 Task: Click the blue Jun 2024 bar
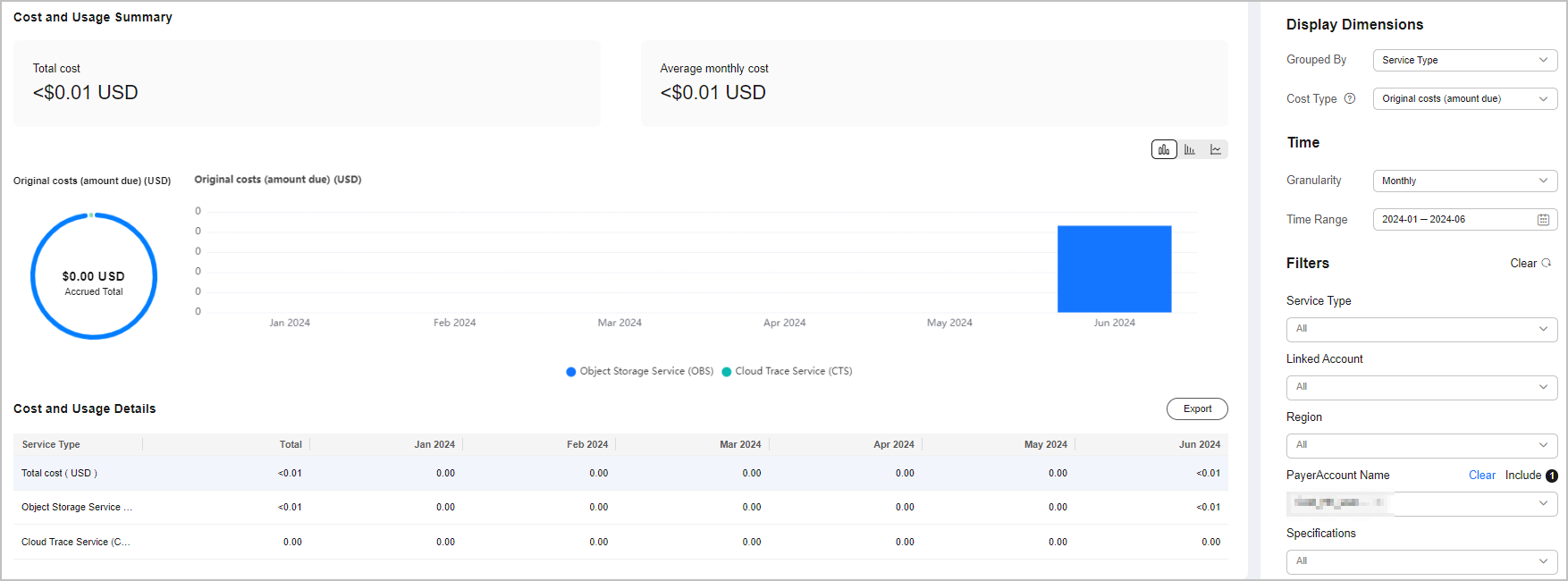coord(1114,269)
